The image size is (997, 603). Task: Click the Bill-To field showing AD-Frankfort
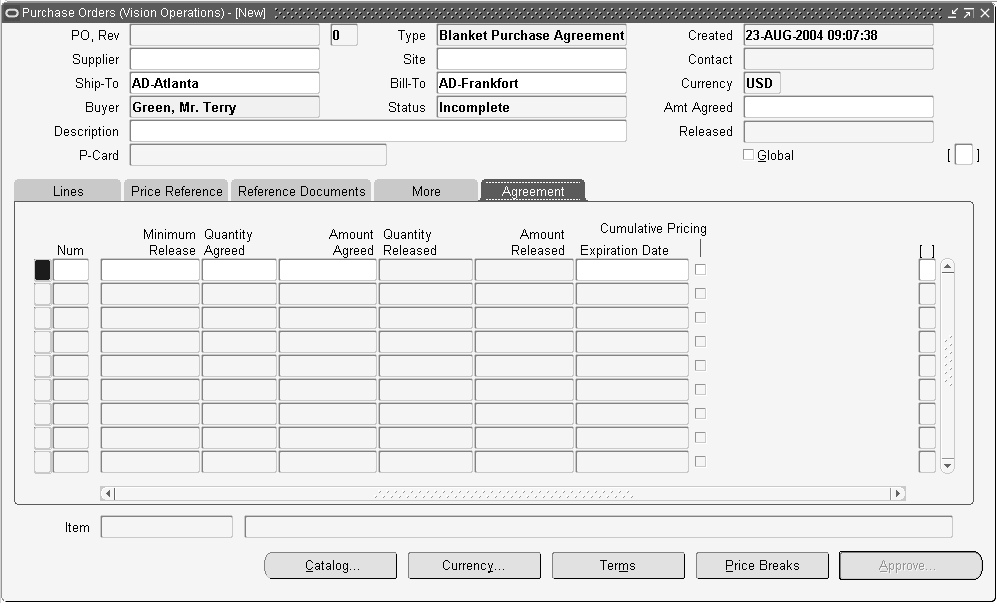point(532,83)
